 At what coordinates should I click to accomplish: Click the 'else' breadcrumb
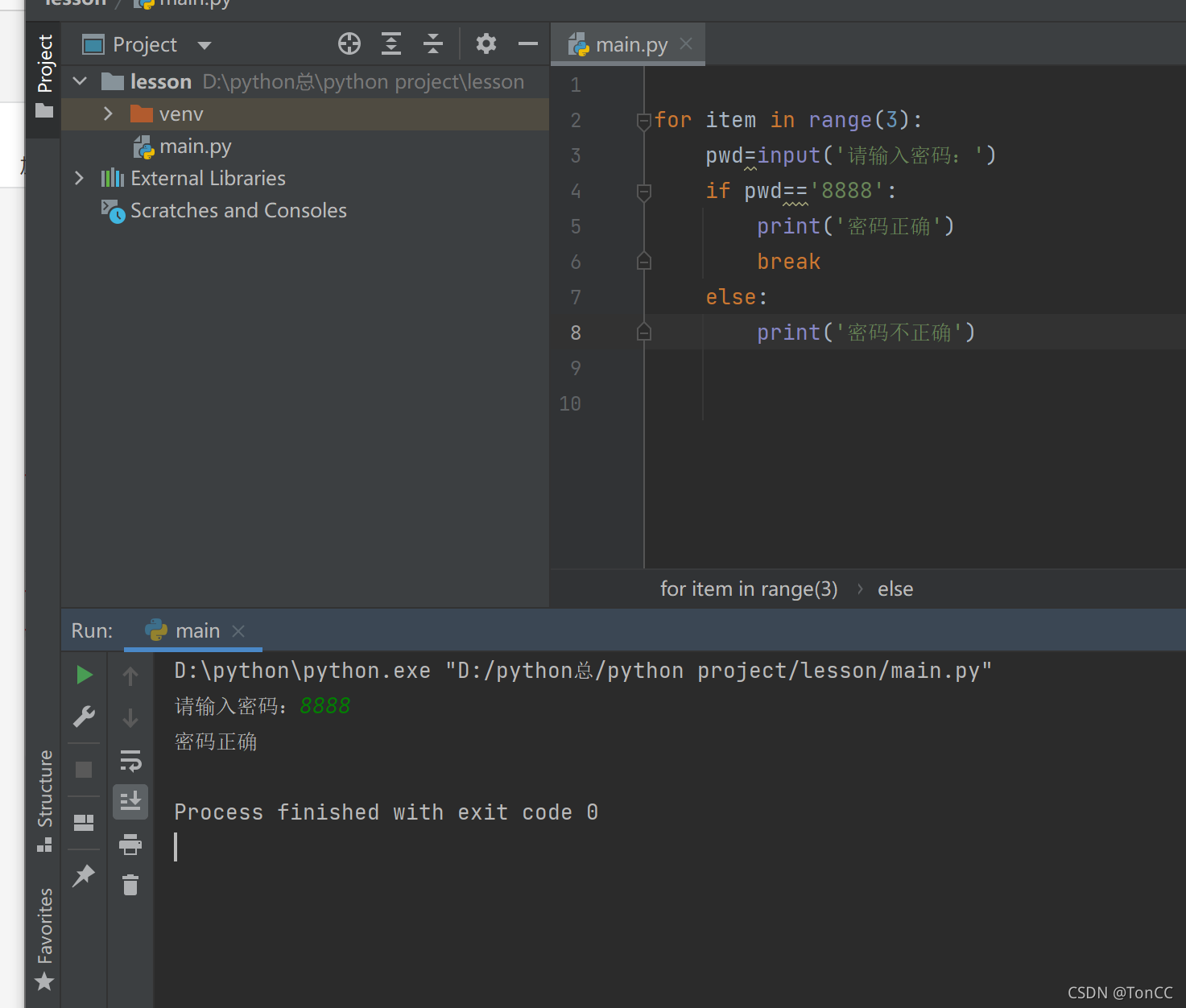coord(895,589)
